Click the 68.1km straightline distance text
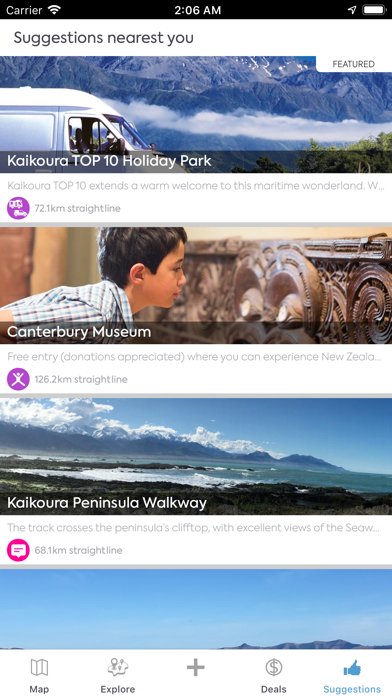Viewport: 392px width, 696px height. click(x=78, y=550)
